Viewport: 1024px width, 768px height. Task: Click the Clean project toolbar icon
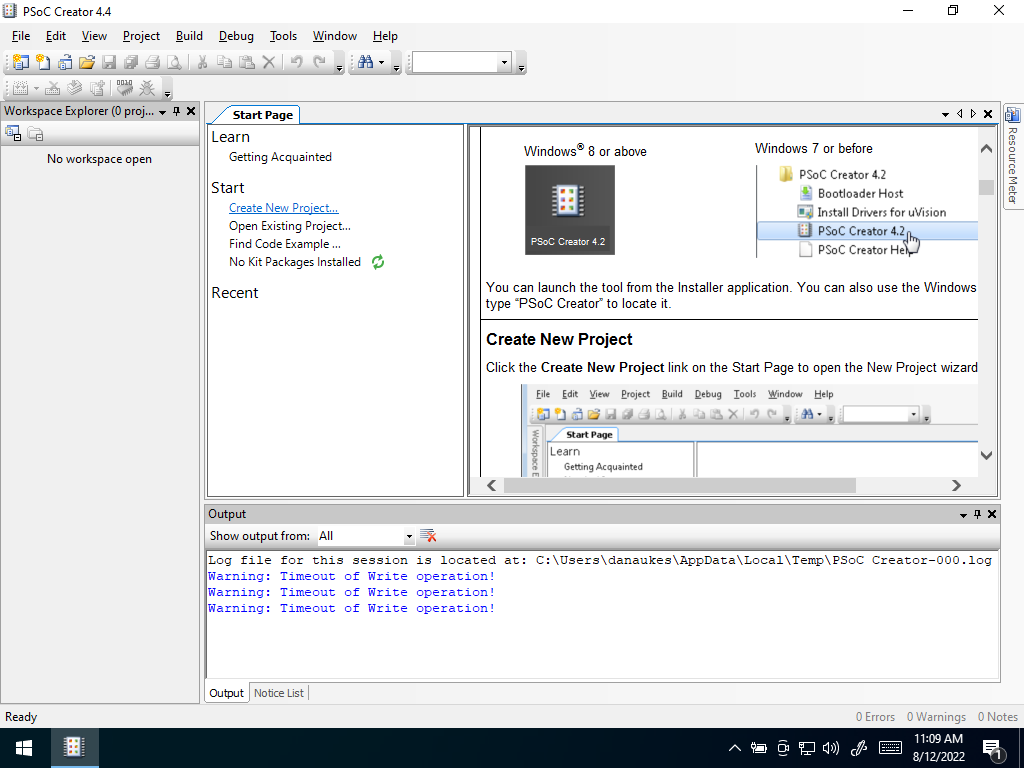tap(53, 88)
